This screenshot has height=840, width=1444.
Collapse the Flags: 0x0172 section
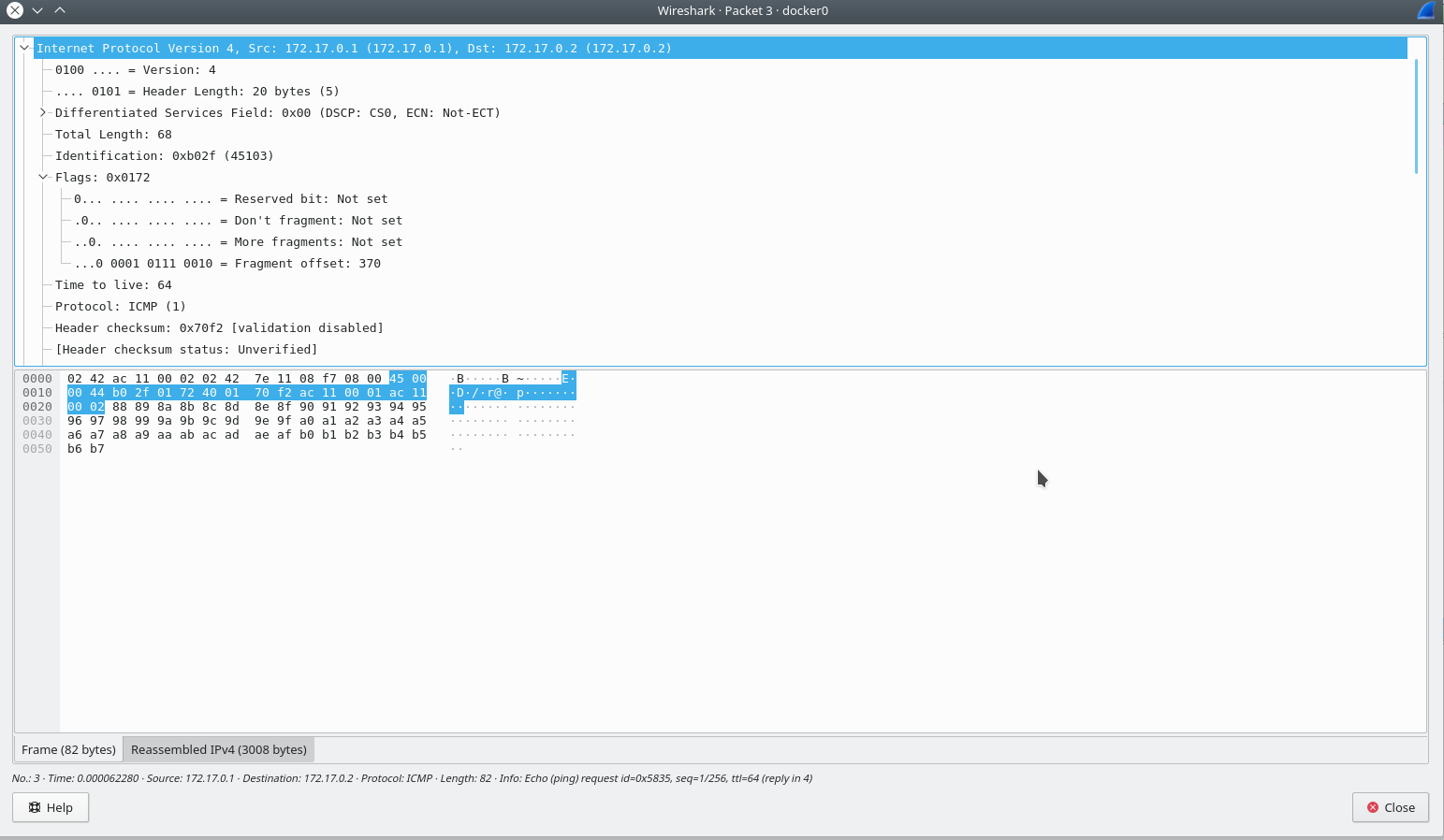43,177
